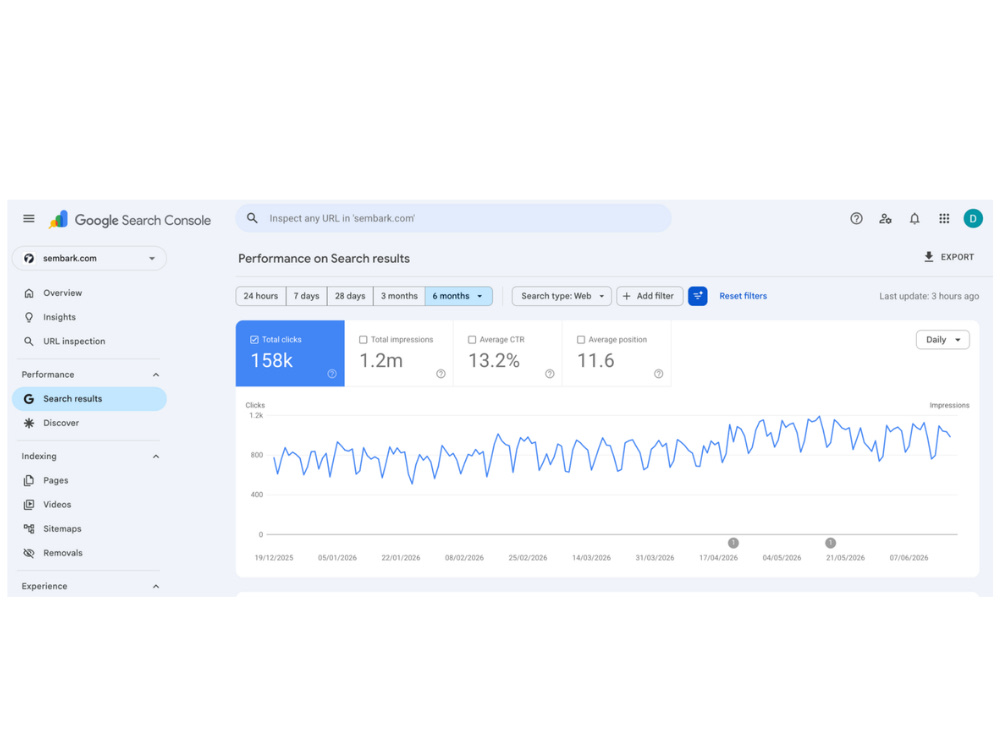Click the Removals hidden-eye icon
Image resolution: width=1000 pixels, height=750 pixels.
[29, 553]
